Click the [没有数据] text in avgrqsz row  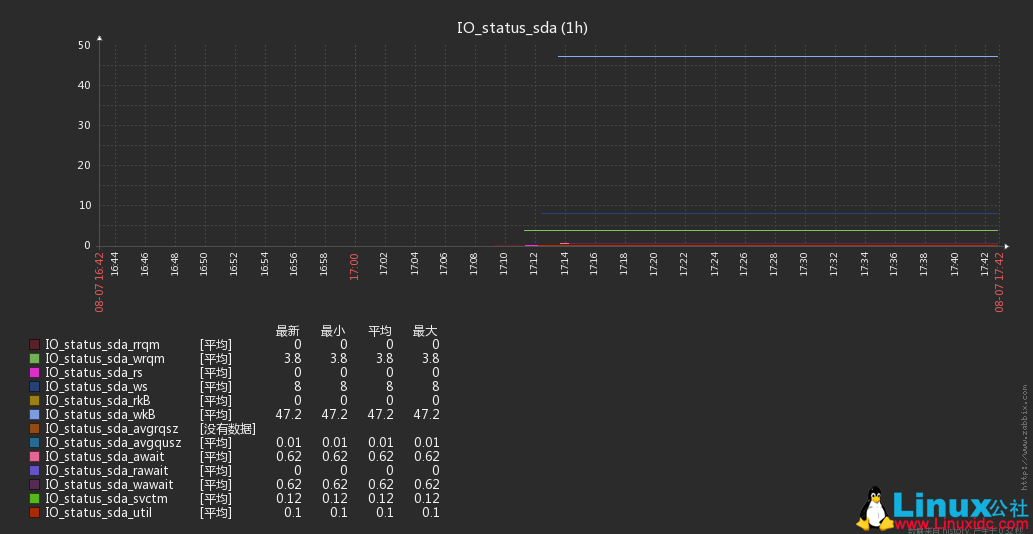click(228, 429)
